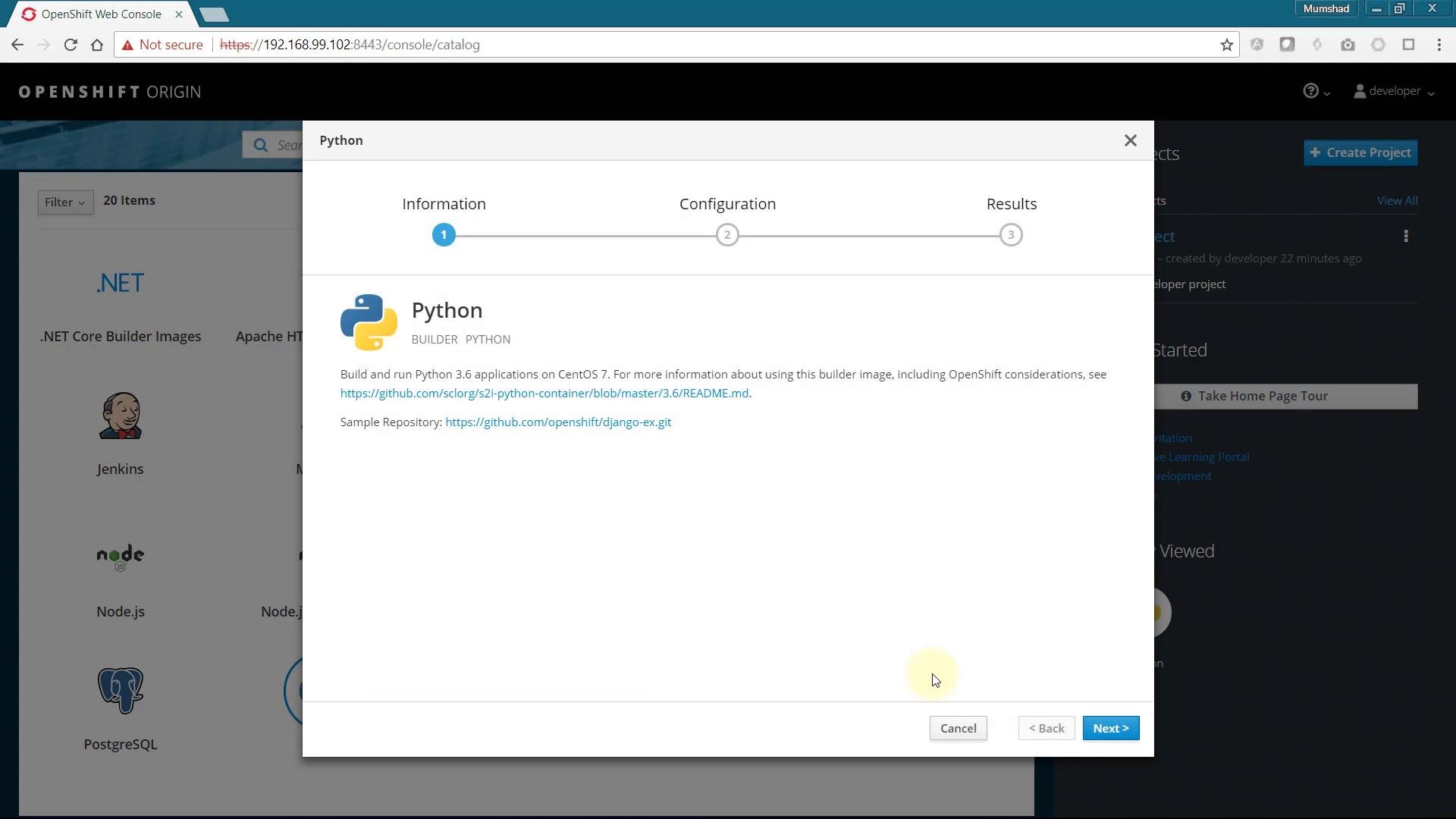The width and height of the screenshot is (1456, 819).
Task: Open project kebab menu icon
Action: (x=1406, y=236)
